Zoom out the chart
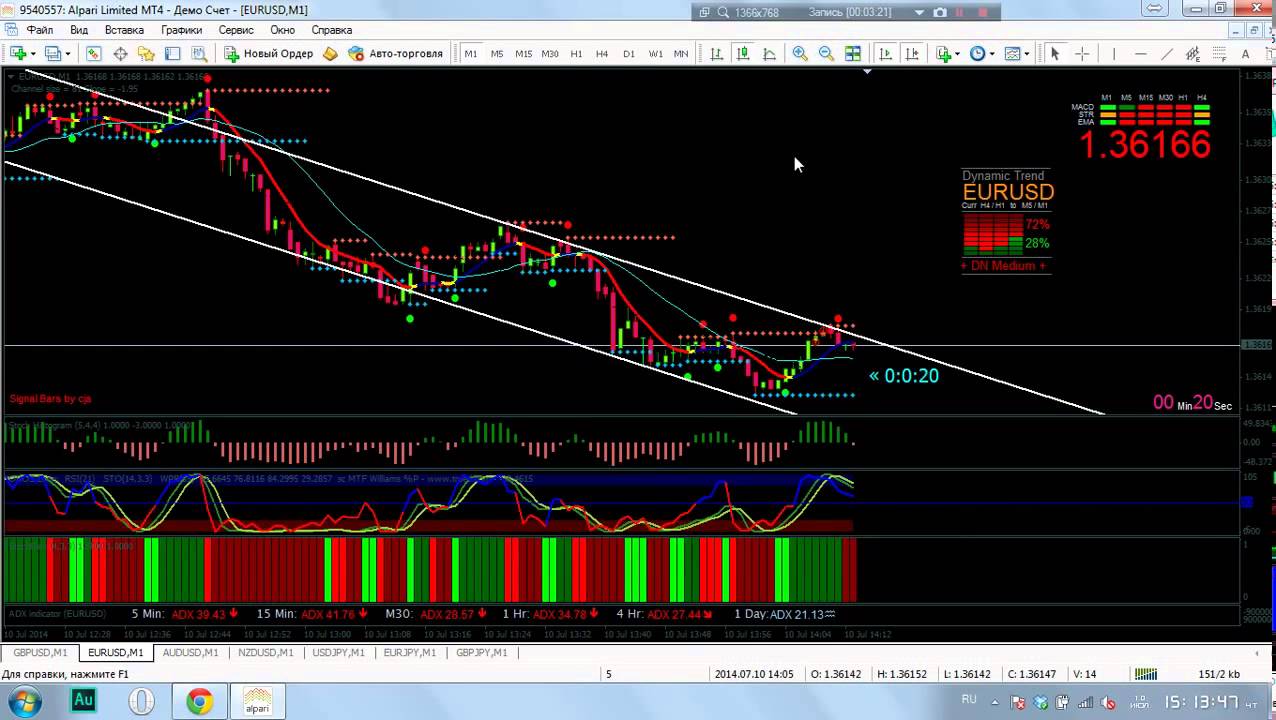Image resolution: width=1276 pixels, height=720 pixels. 826,53
